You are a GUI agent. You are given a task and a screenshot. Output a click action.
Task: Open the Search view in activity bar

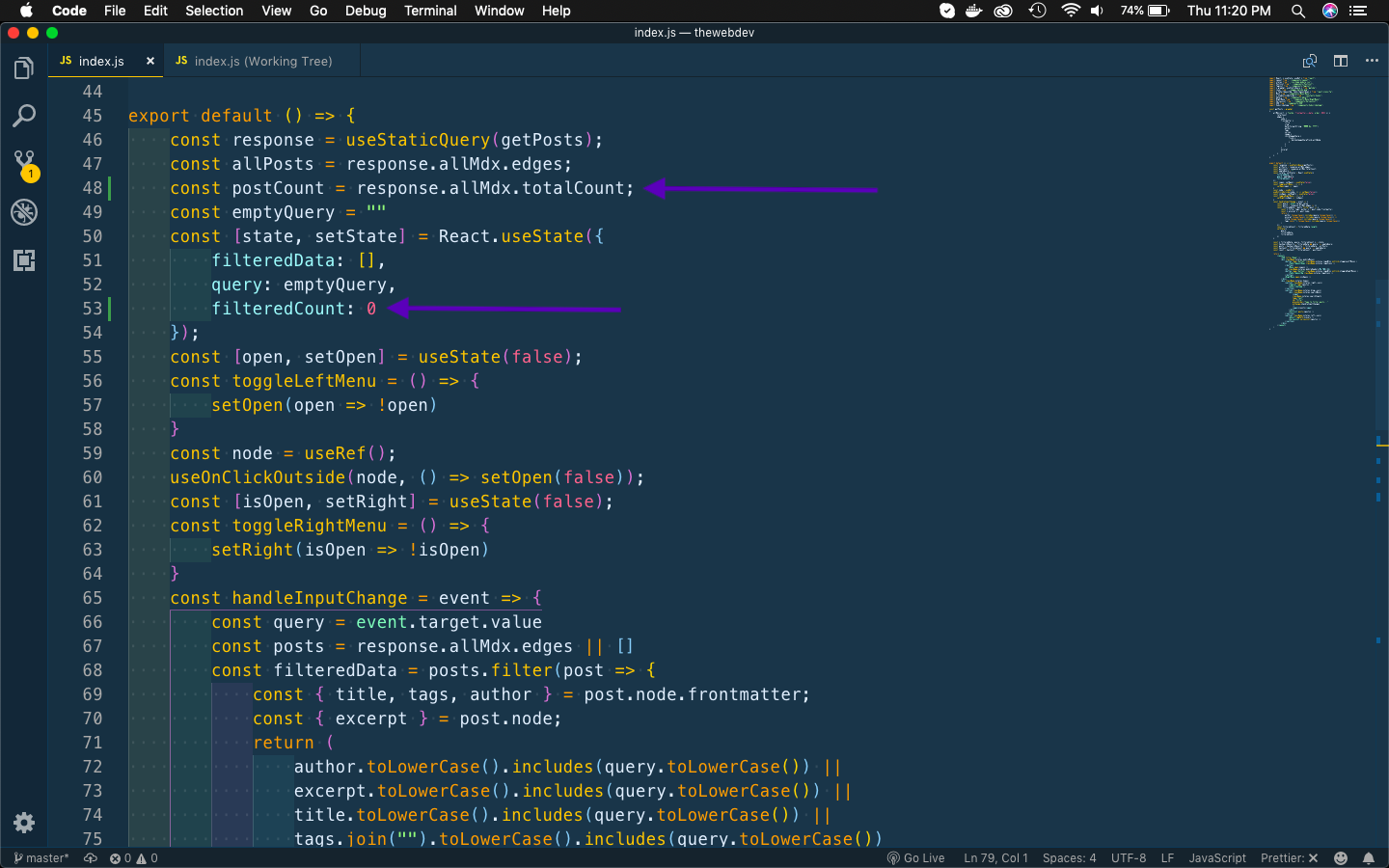24,117
